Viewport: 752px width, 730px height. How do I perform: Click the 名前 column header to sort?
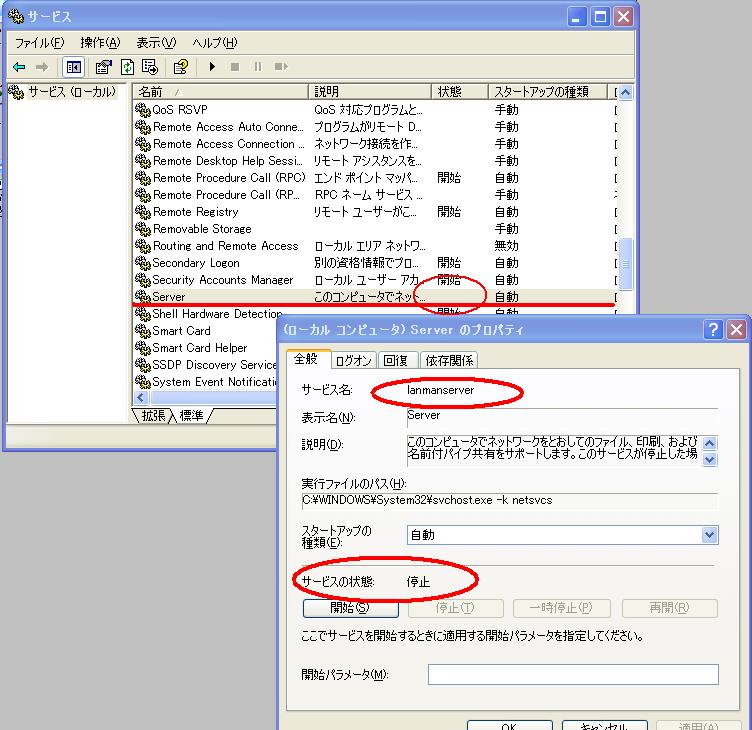click(x=220, y=92)
